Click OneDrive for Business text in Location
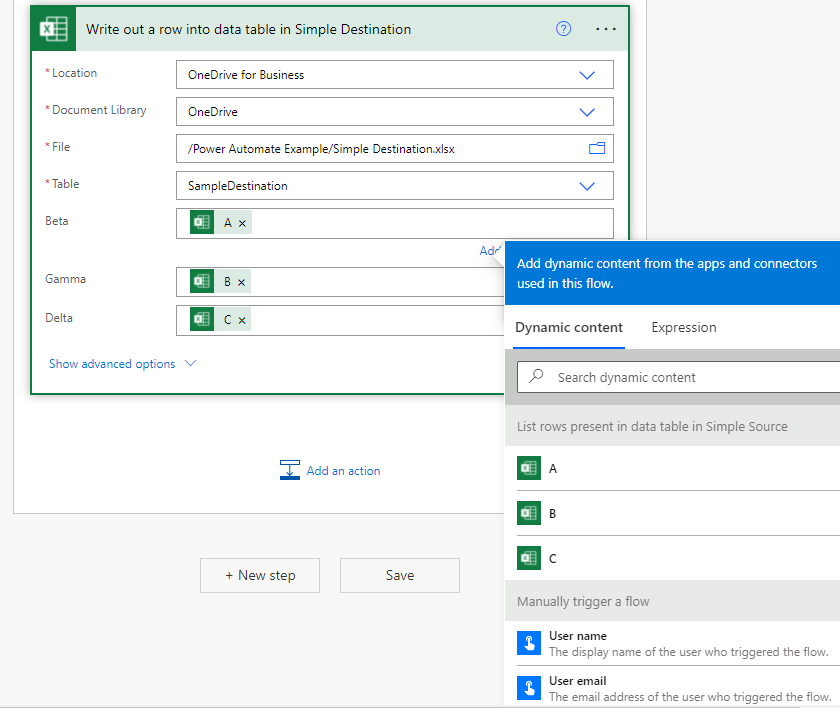 click(x=246, y=75)
